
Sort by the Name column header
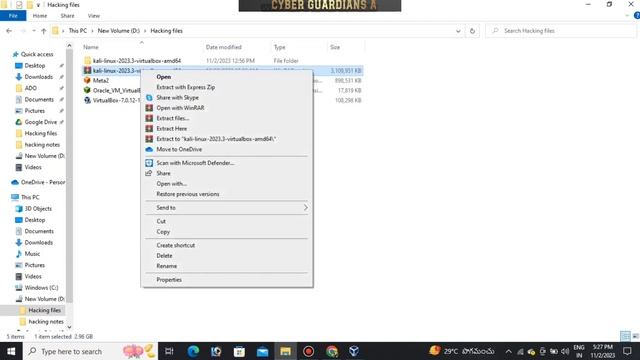tap(91, 47)
